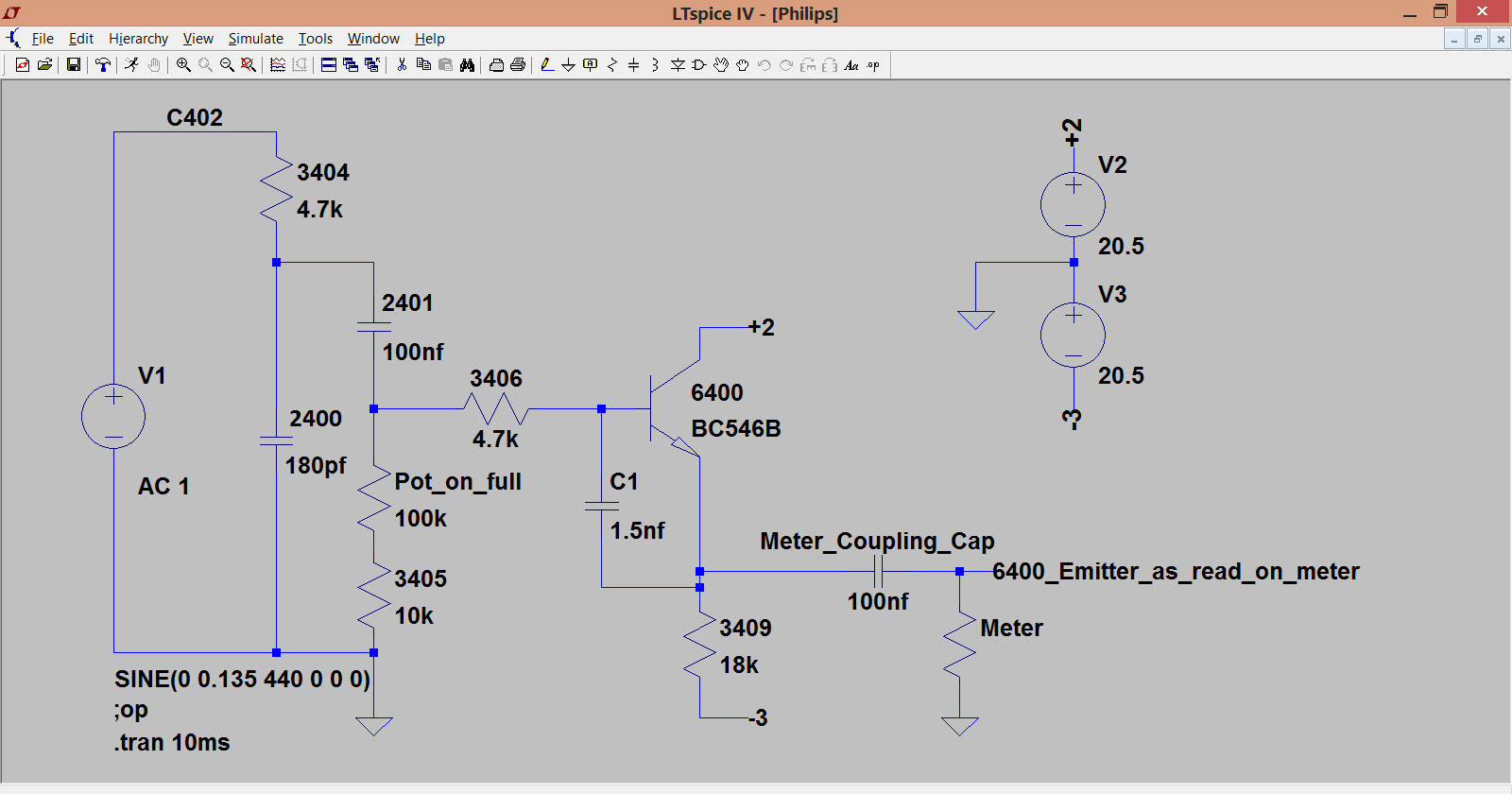The height and width of the screenshot is (794, 1512).
Task: Open the Window menu
Action: pyautogui.click(x=373, y=39)
